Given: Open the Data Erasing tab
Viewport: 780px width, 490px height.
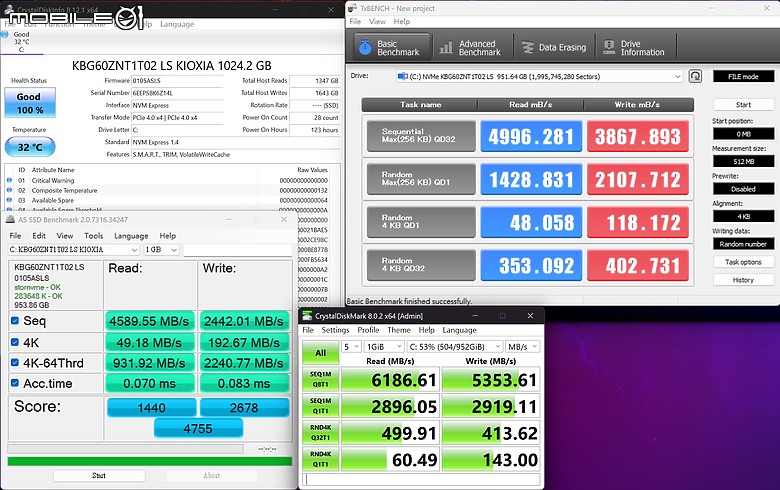Looking at the screenshot, I should tap(554, 47).
